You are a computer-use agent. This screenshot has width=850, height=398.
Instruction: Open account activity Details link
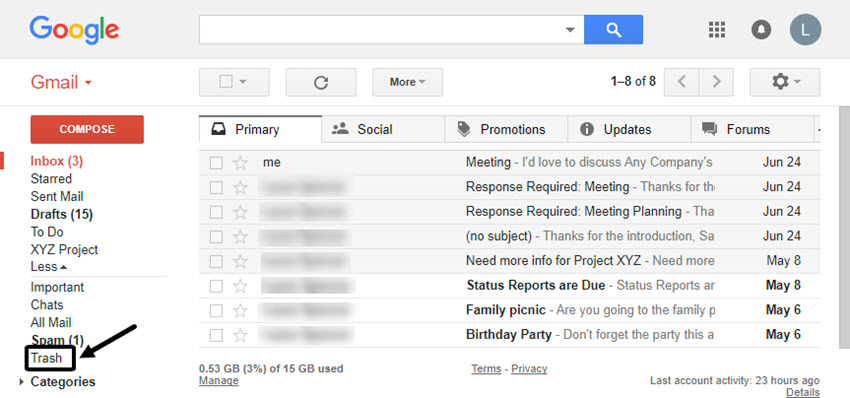point(803,392)
